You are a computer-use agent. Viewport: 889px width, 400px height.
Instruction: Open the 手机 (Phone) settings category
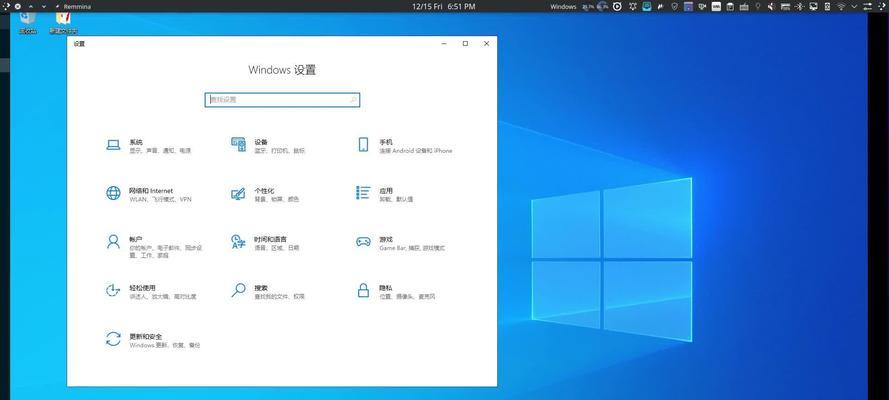(404, 146)
